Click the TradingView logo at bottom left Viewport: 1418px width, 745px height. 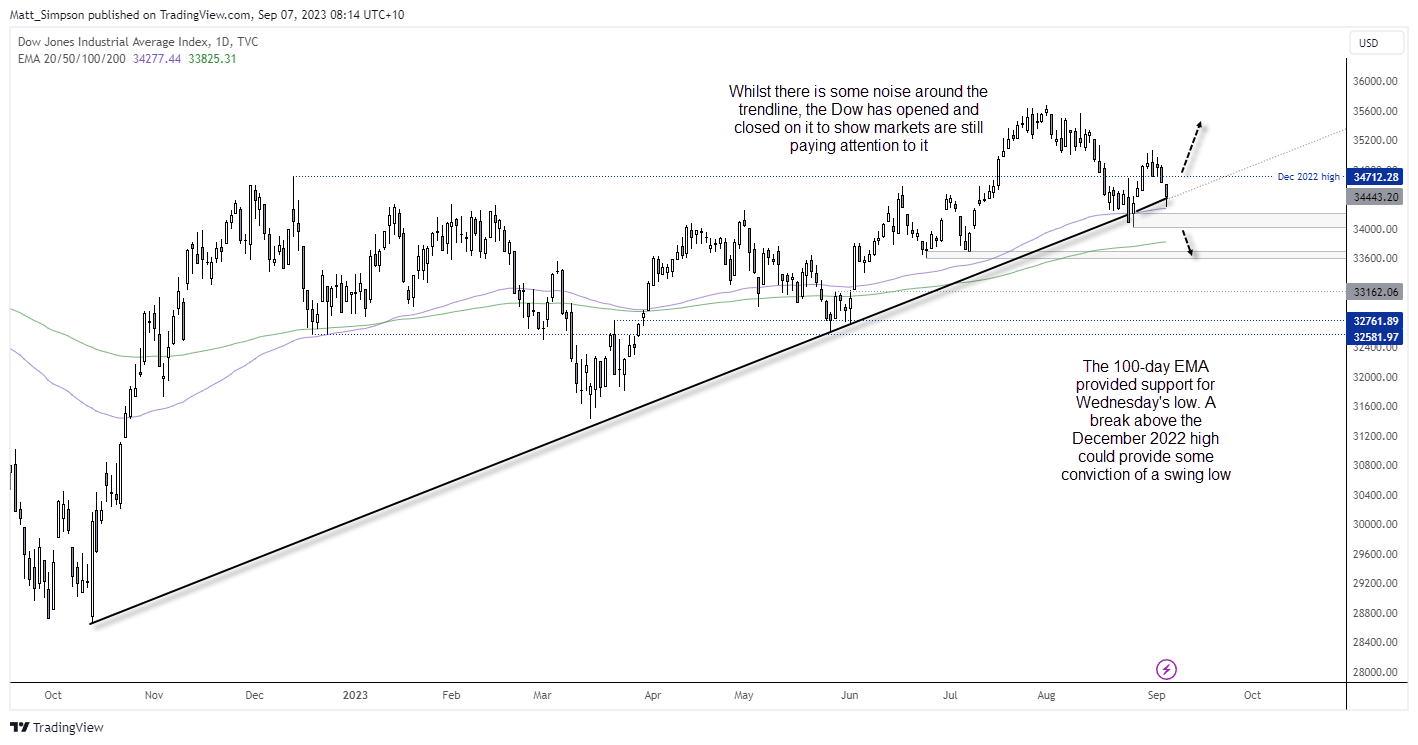click(x=57, y=728)
